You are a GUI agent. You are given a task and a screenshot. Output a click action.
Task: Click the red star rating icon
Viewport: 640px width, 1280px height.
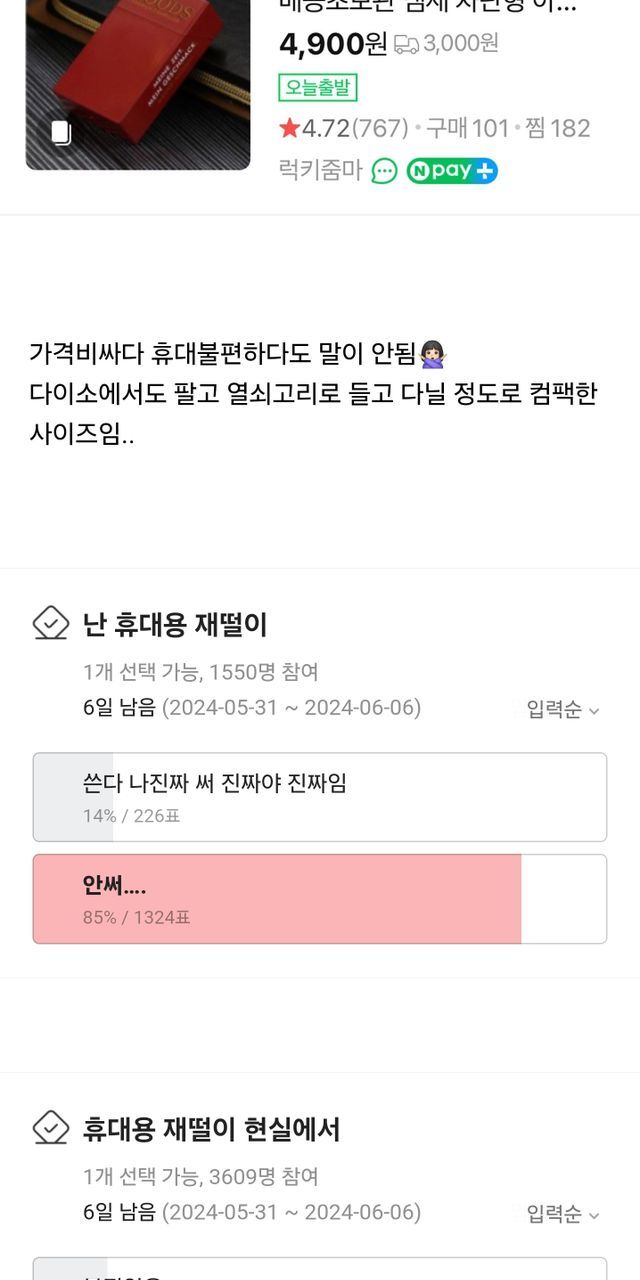click(x=289, y=128)
